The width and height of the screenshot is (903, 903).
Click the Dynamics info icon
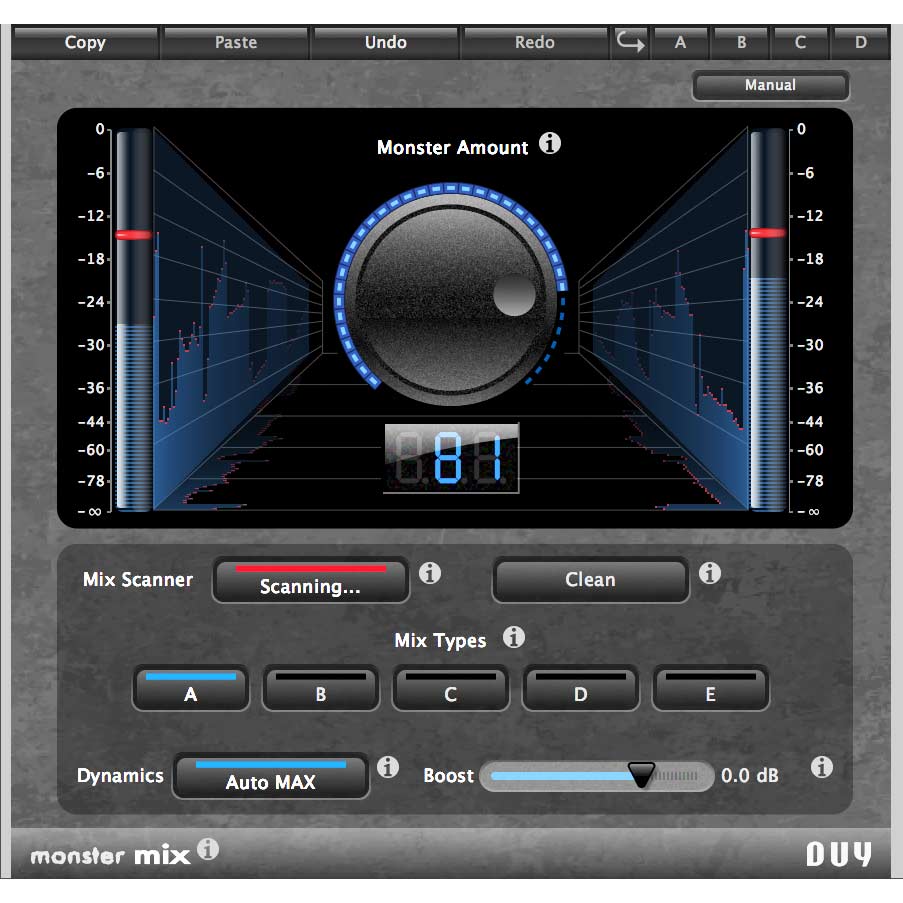tap(389, 768)
